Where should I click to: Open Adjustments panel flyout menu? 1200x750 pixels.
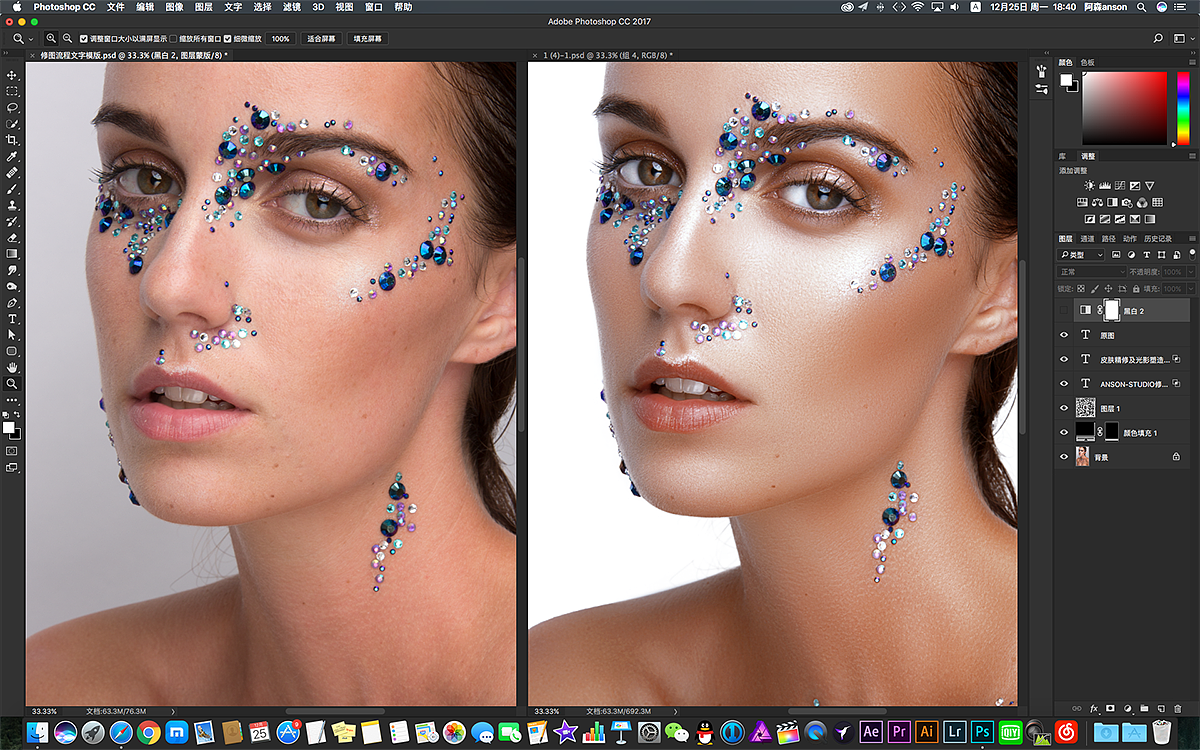point(1192,156)
